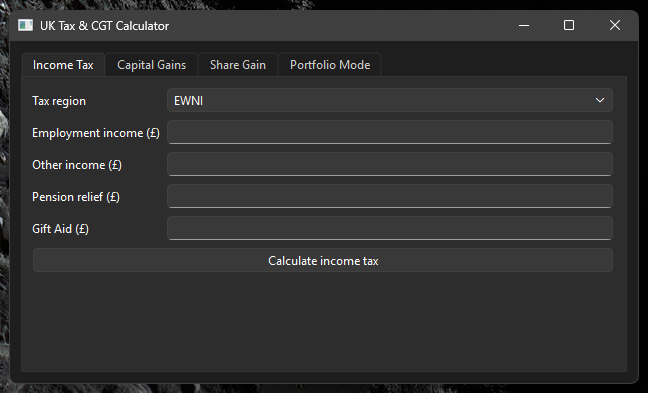Click the Tax region label
This screenshot has width=648, height=393.
(59, 101)
